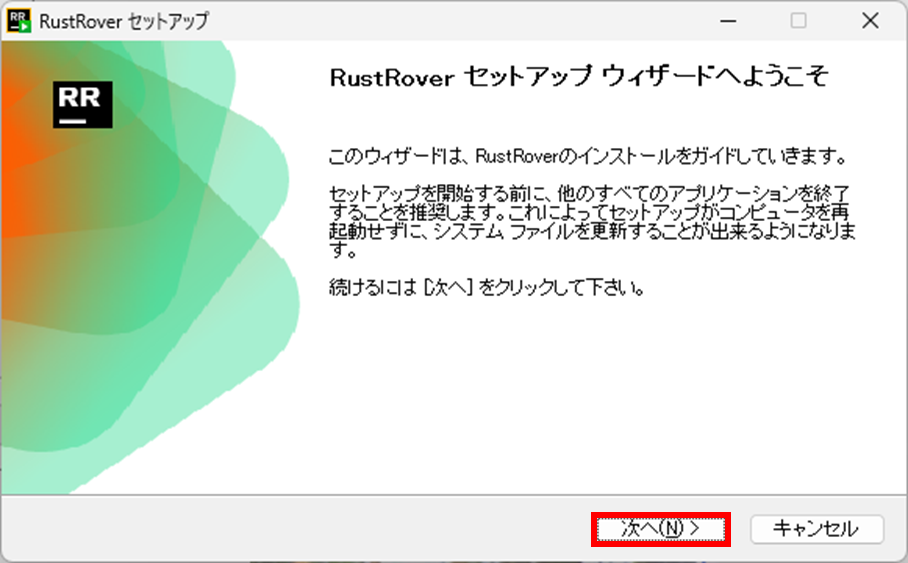908x563 pixels.
Task: Close the RustRover setup window
Action: [x=870, y=21]
